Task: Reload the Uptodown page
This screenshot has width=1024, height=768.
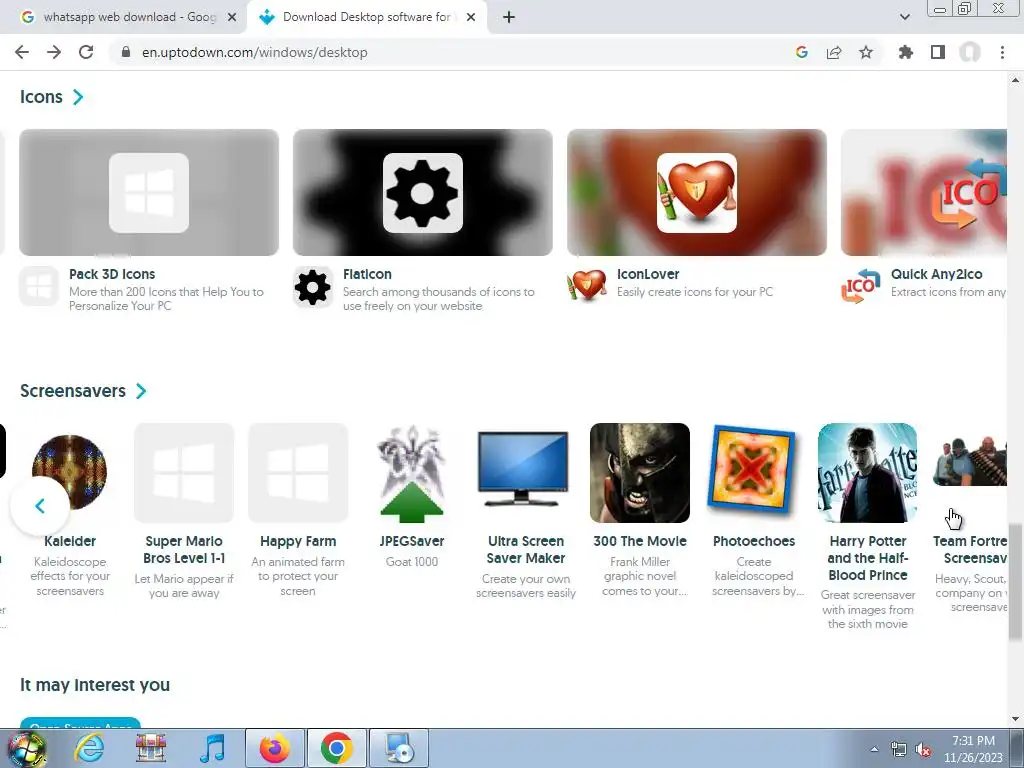Action: click(x=86, y=52)
